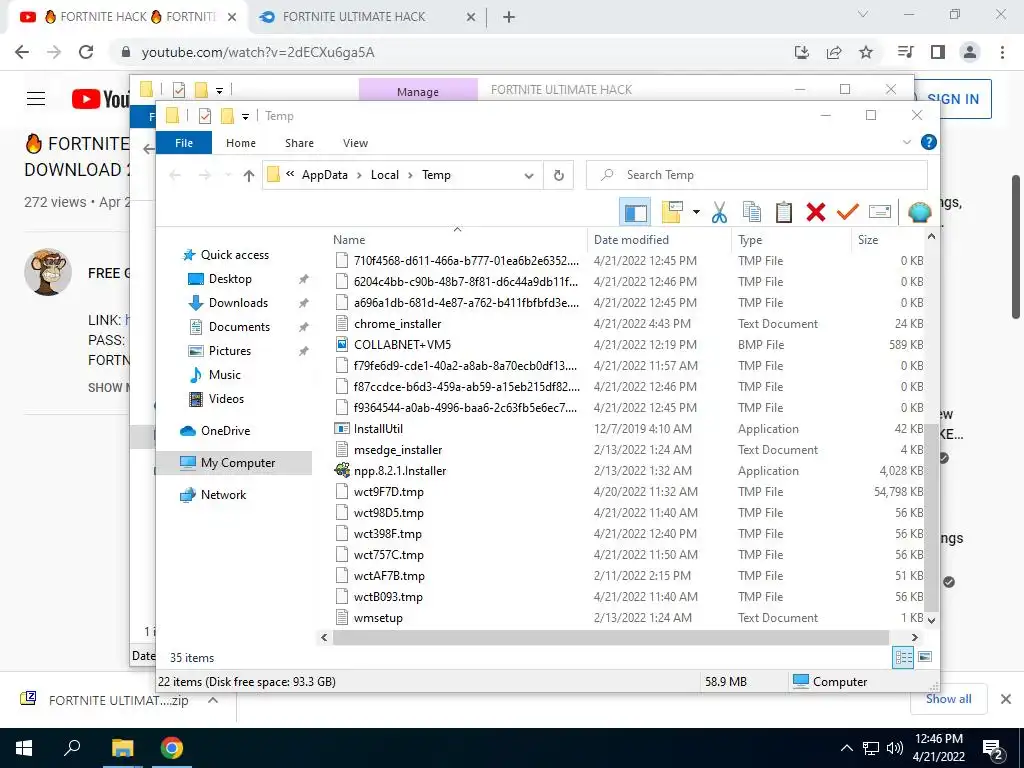Open a new Chrome tab
Viewport: 1024px width, 768px height.
click(x=509, y=17)
